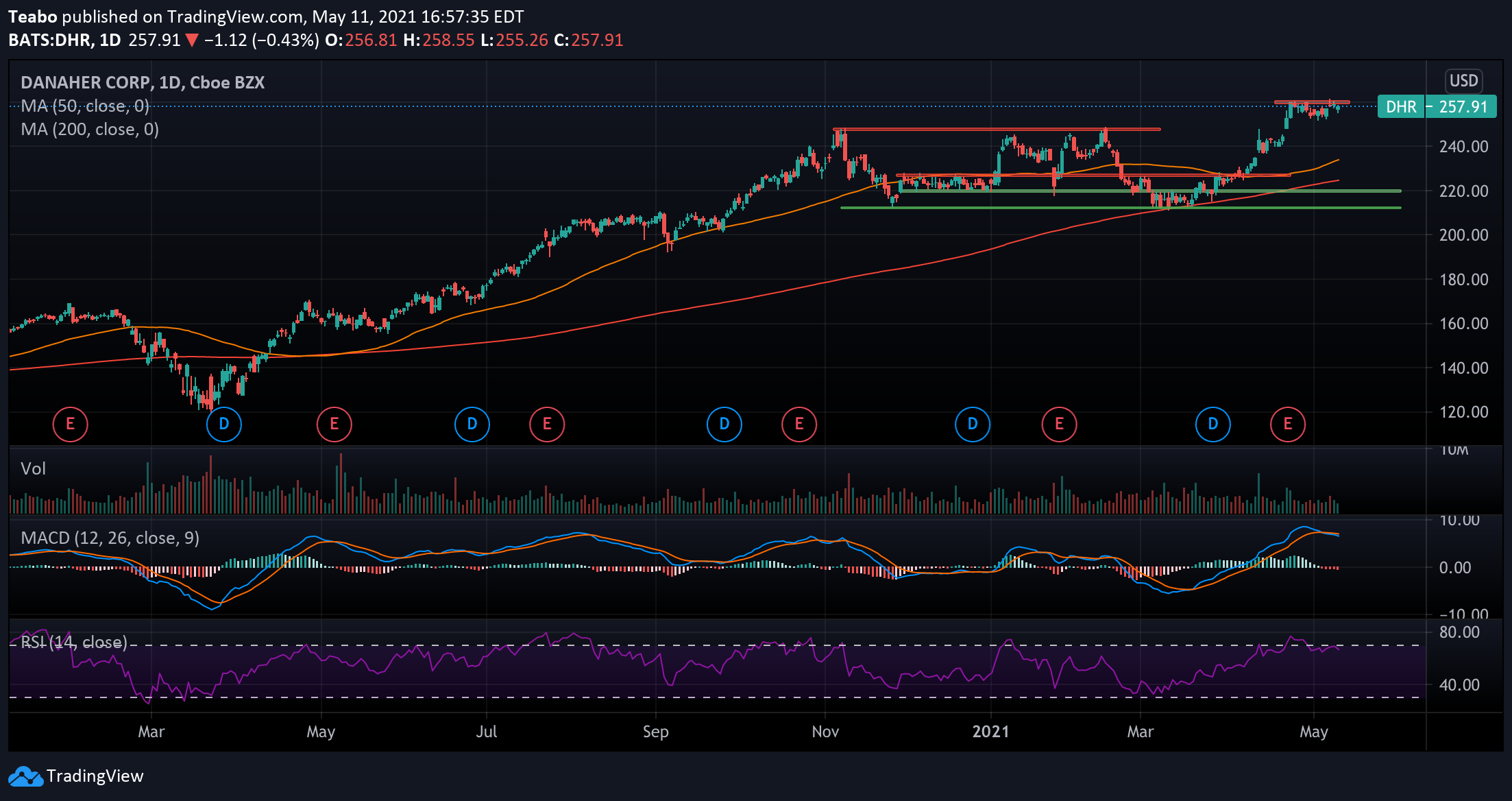Click the earnings E marker just before Nov
Screen dimensions: 1512x801
coord(799,424)
